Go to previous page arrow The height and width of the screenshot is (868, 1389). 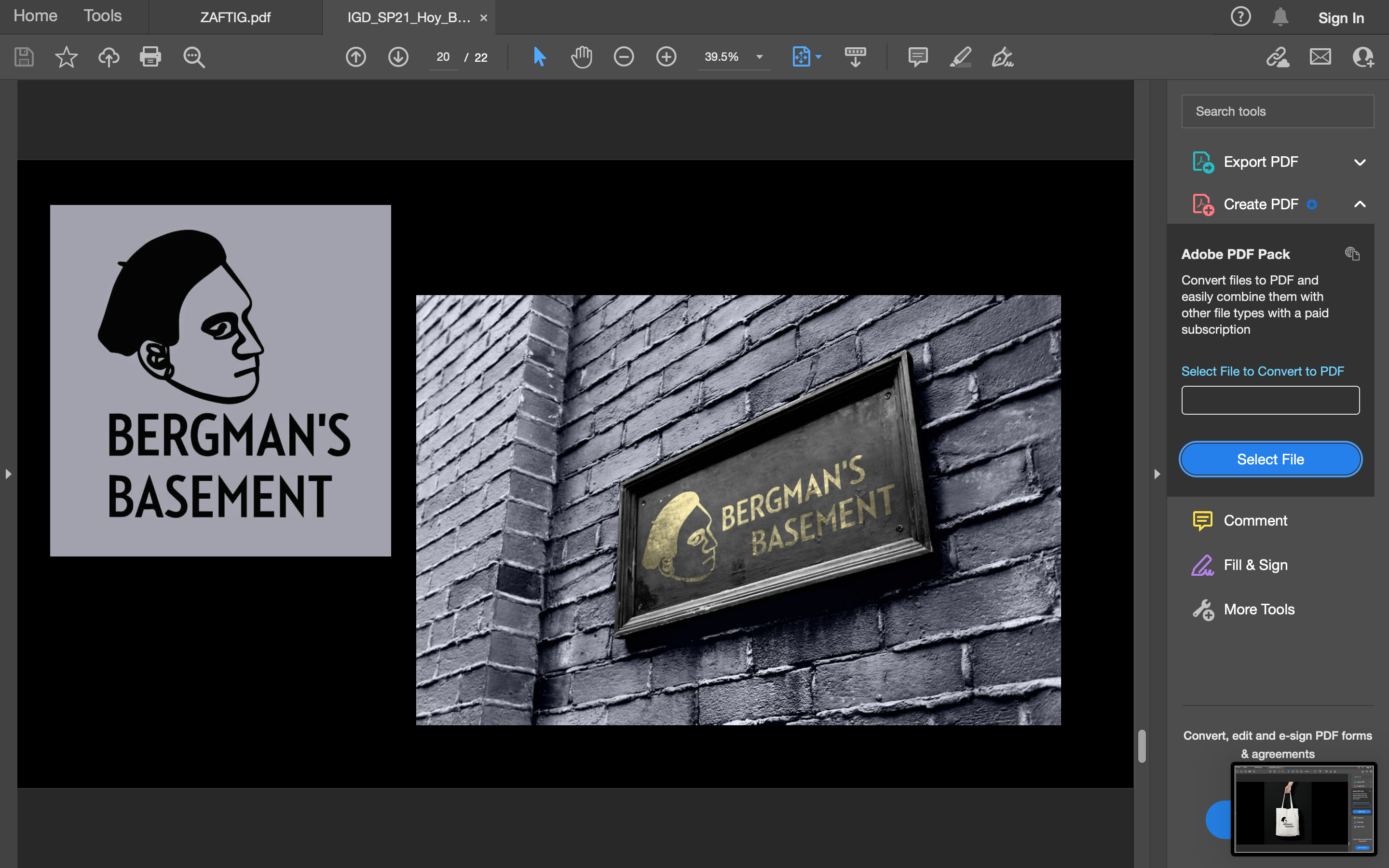(x=356, y=57)
